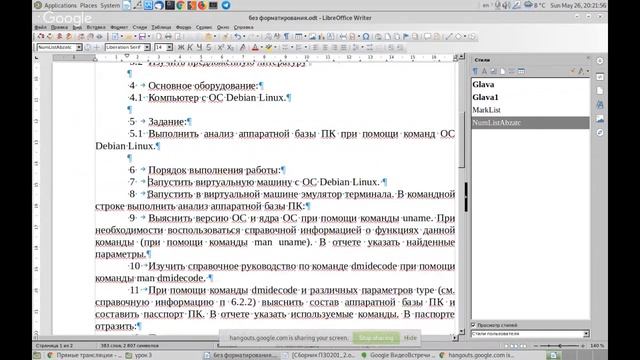Click the Strikethrough (S) formatting button

pos(209,47)
